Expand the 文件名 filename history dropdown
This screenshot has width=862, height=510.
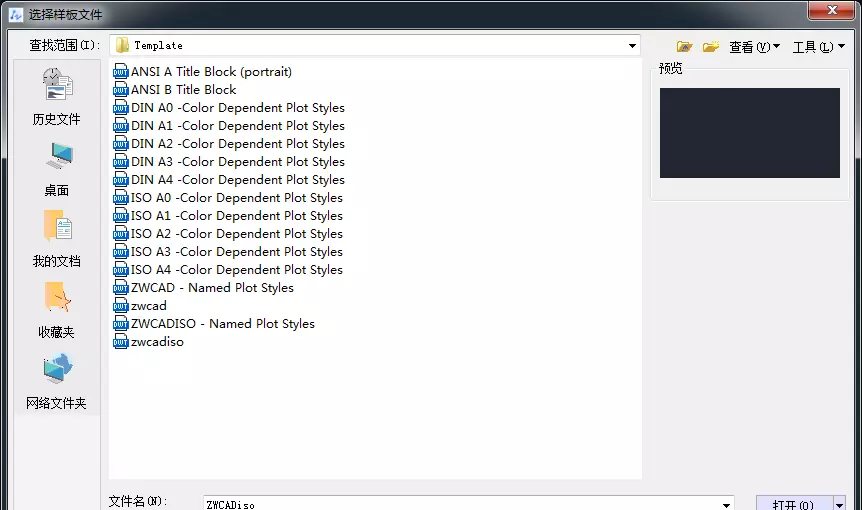coord(726,505)
